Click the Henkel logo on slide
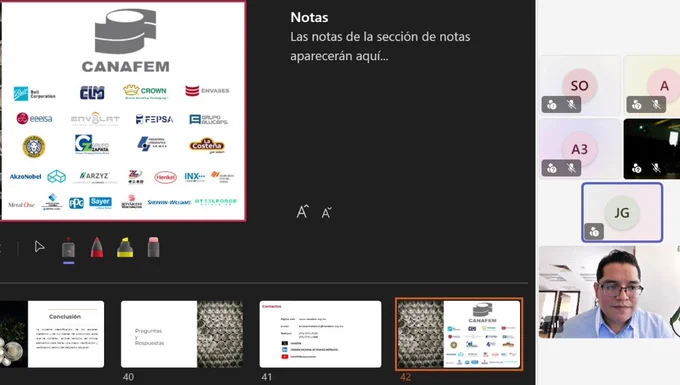680x385 pixels. [x=166, y=177]
